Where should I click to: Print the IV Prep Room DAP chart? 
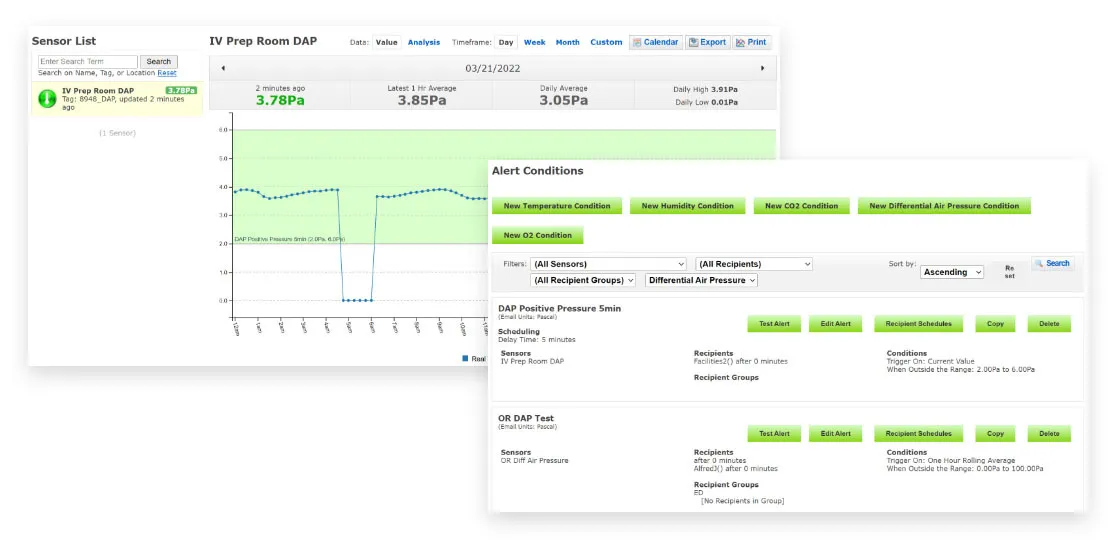[752, 42]
